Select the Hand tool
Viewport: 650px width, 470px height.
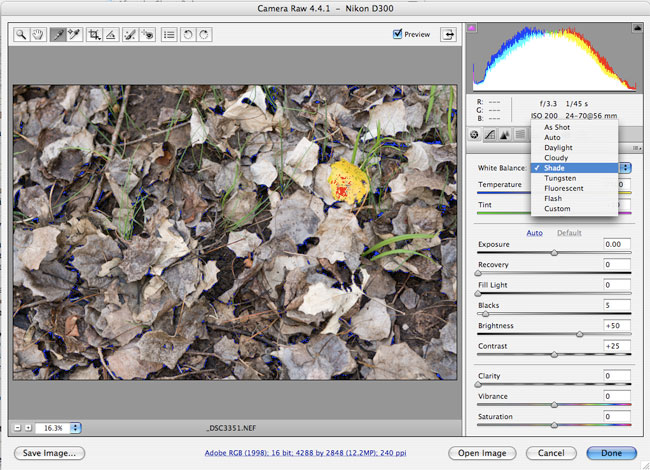[x=38, y=34]
